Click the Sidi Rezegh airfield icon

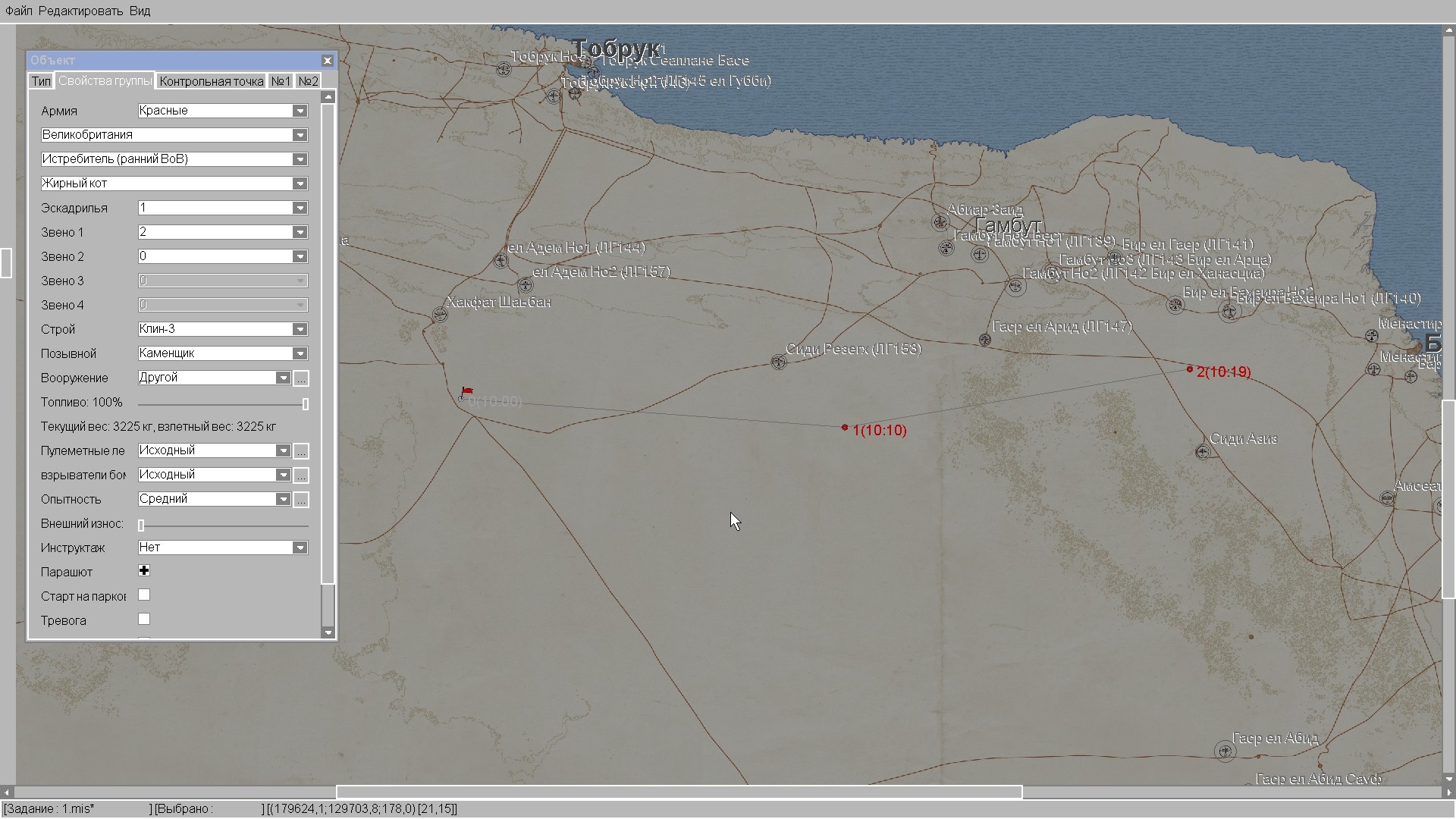pyautogui.click(x=778, y=362)
